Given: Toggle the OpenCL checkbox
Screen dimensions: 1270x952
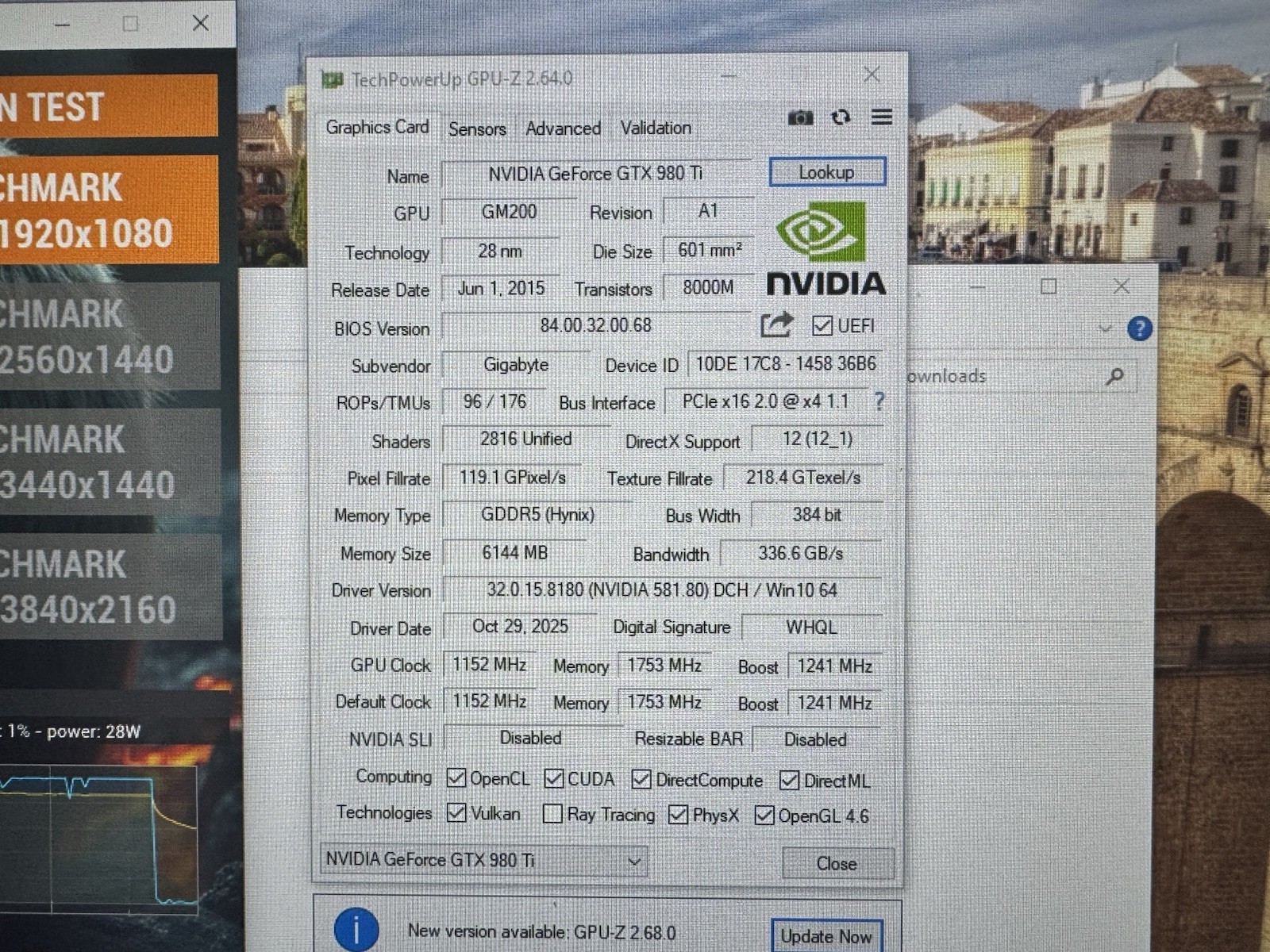Looking at the screenshot, I should coord(456,778).
